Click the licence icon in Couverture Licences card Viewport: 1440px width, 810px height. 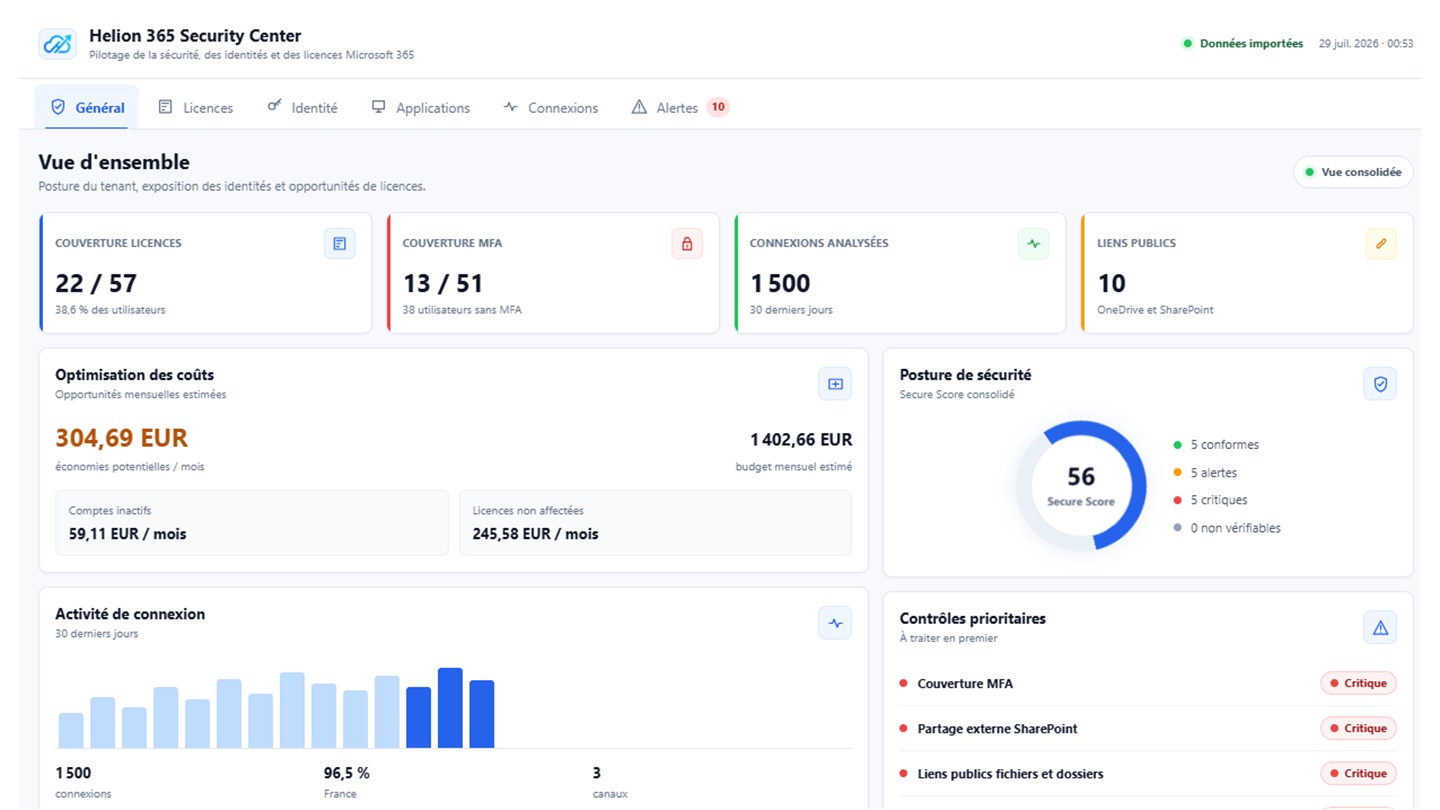[x=340, y=244]
